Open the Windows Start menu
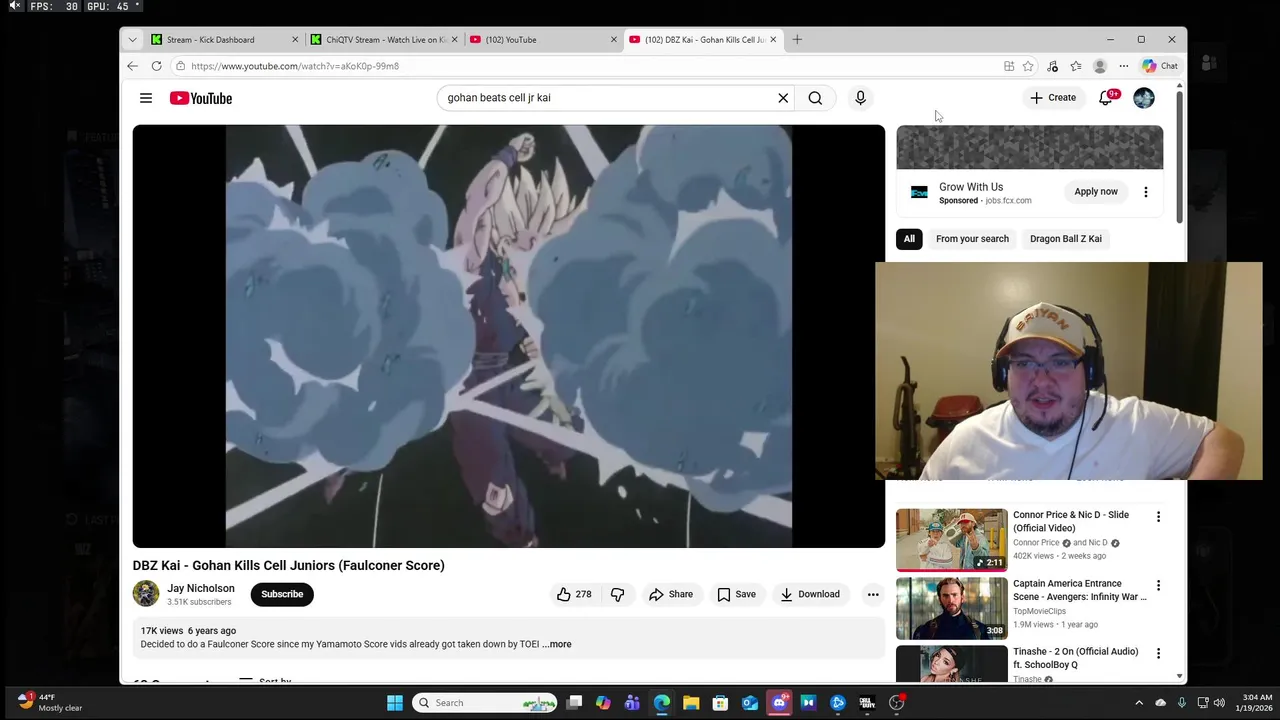 click(x=395, y=703)
